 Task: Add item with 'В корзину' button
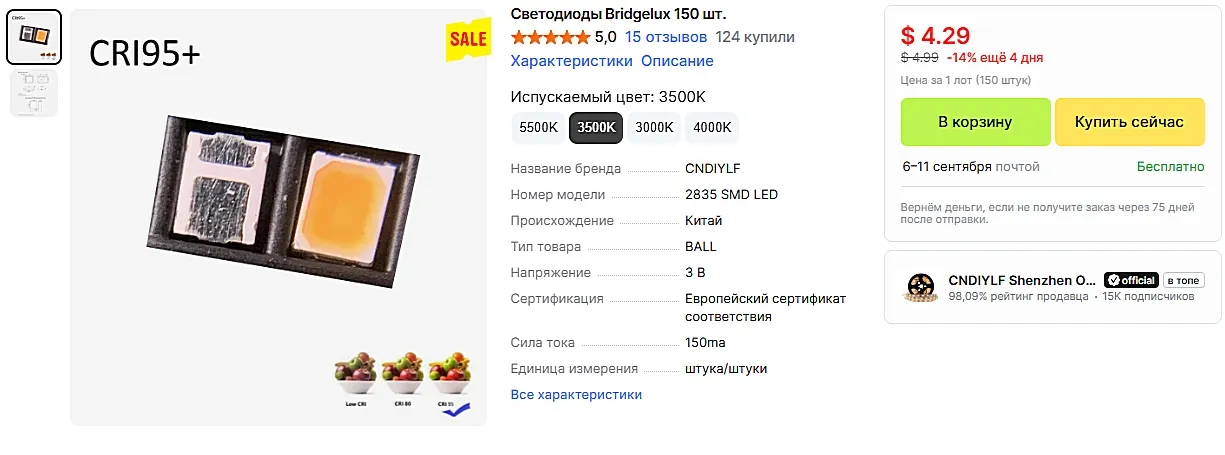[975, 122]
